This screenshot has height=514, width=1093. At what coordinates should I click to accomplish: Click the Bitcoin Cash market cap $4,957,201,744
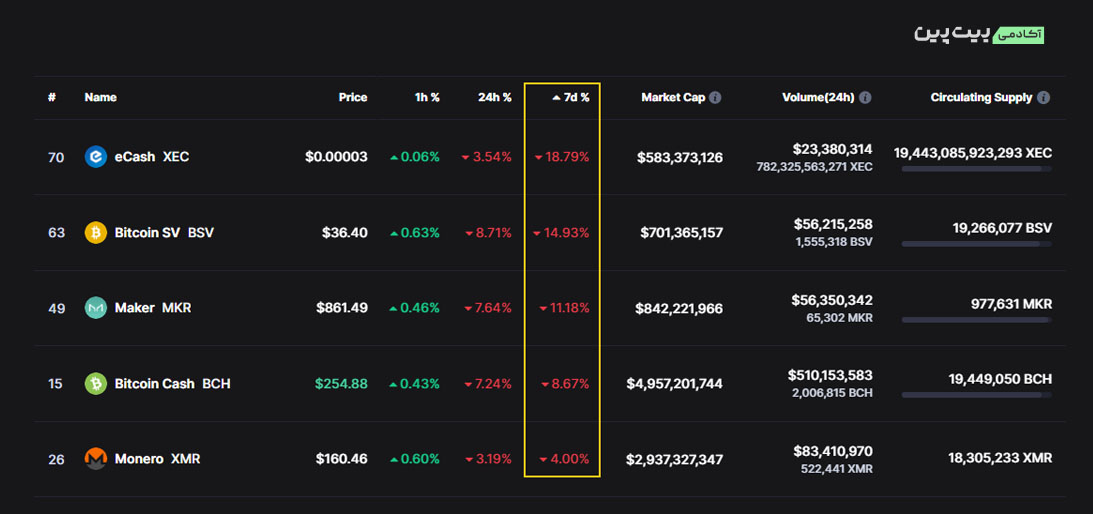tap(674, 384)
